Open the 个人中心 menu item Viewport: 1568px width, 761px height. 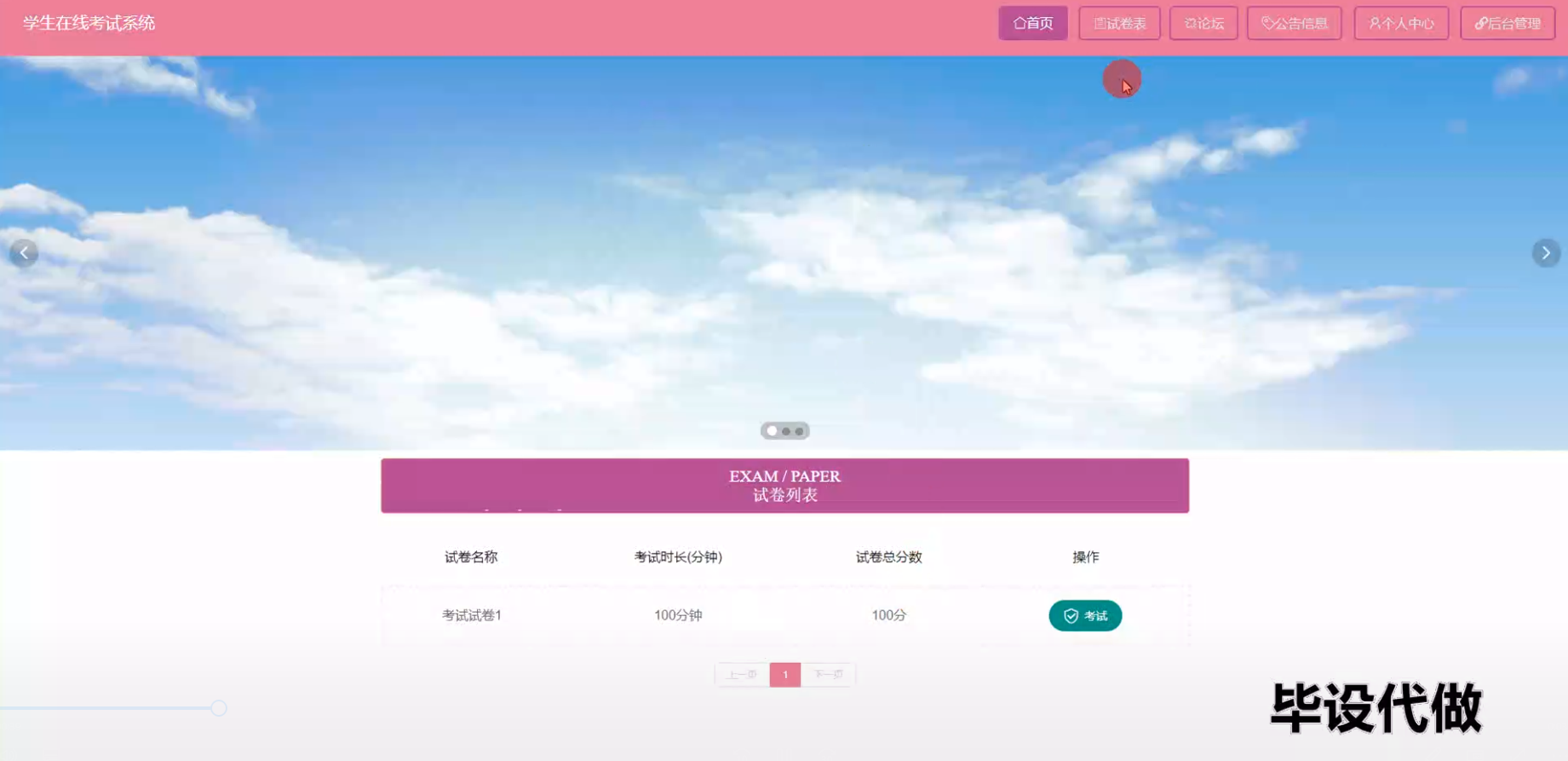[1401, 23]
